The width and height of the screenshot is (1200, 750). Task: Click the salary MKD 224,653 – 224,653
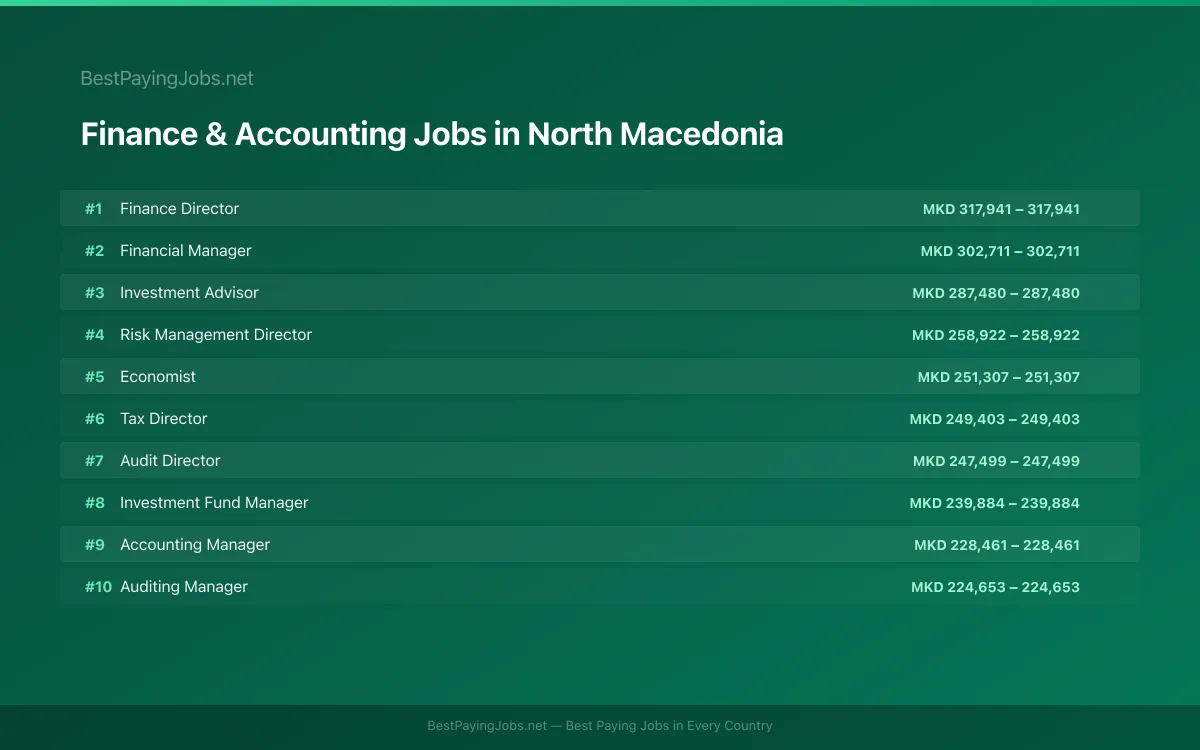pos(995,587)
